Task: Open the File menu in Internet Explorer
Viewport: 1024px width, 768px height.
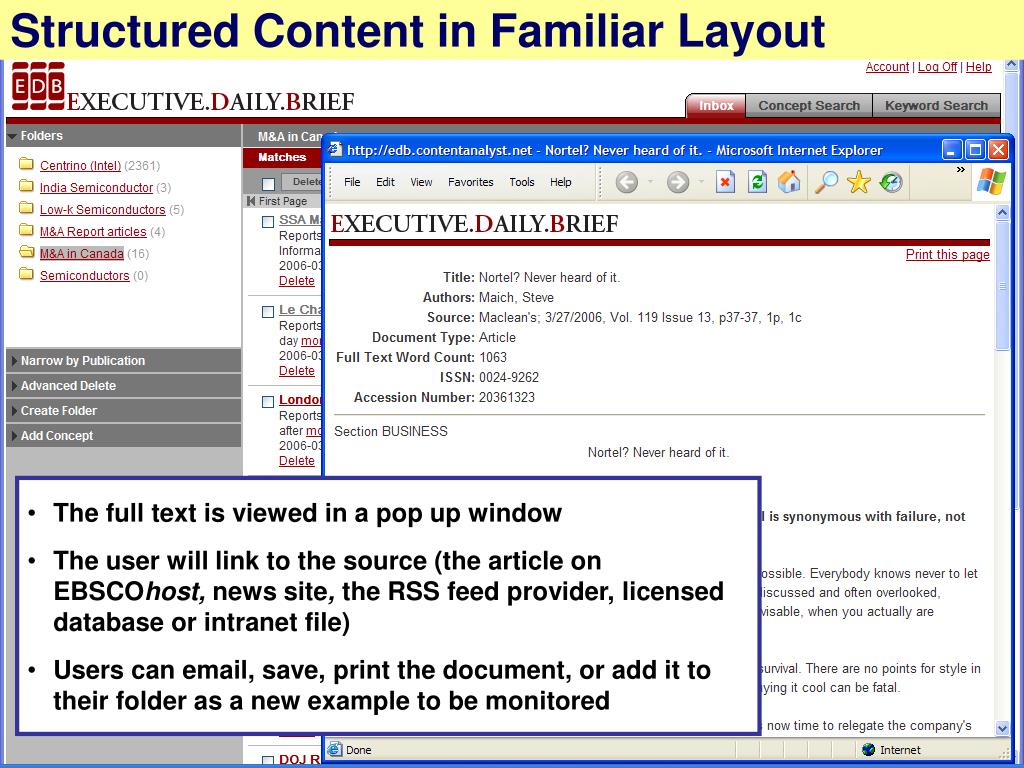Action: coord(352,182)
